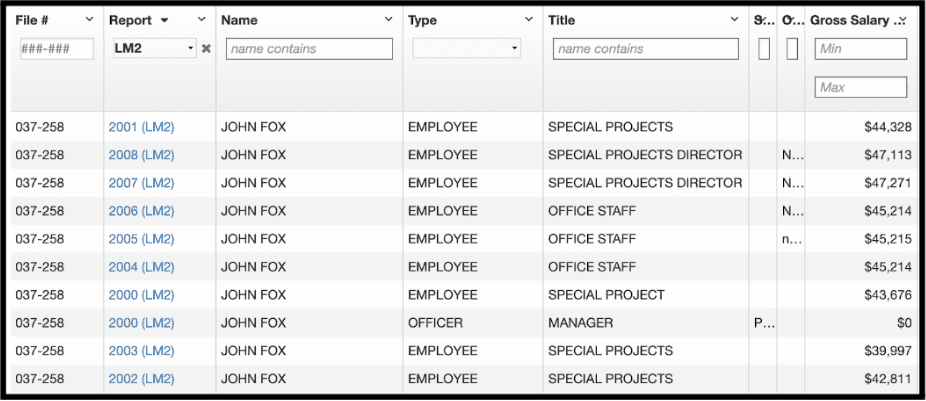
Task: Click the Gross Salary Min field
Action: point(861,48)
